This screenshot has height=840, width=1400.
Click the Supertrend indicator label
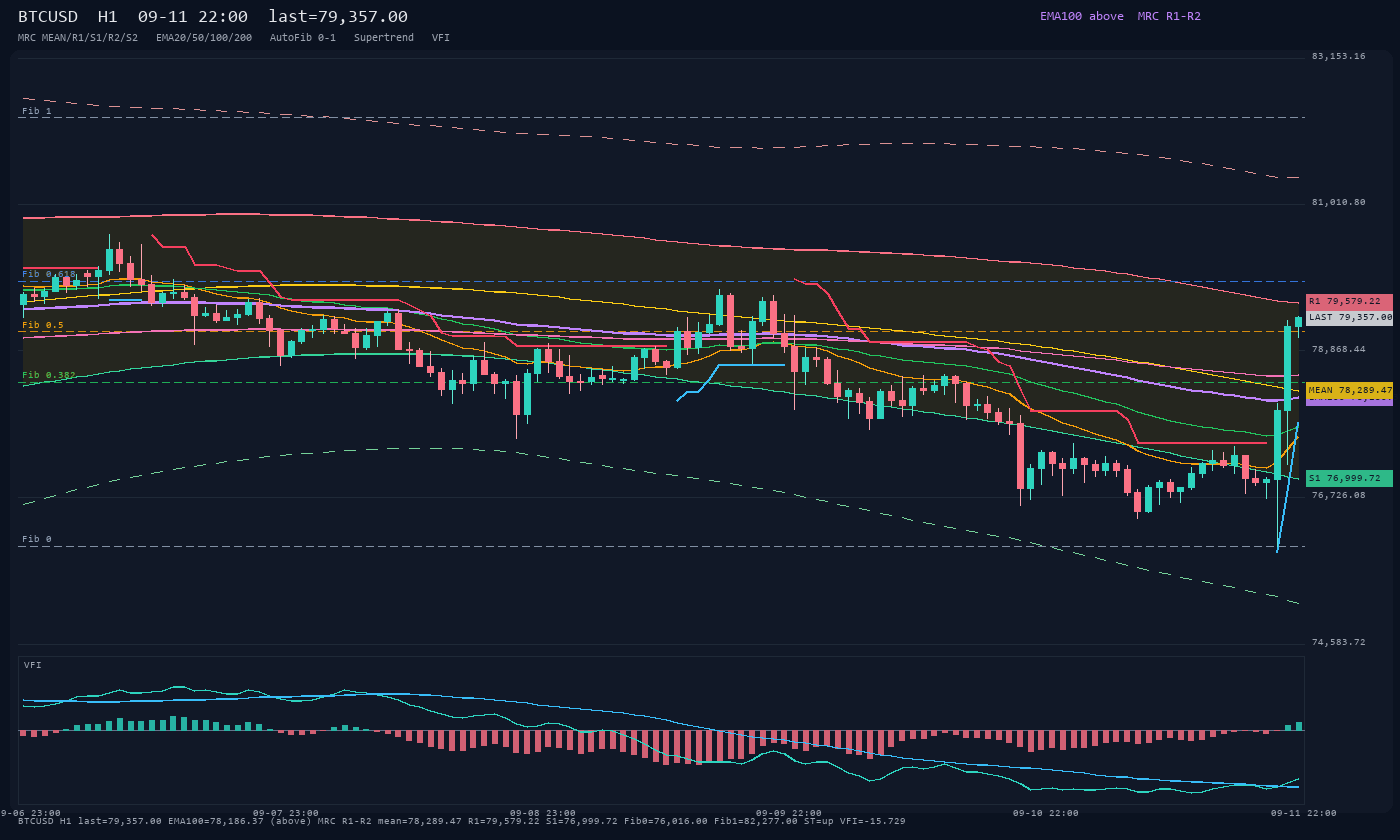384,38
